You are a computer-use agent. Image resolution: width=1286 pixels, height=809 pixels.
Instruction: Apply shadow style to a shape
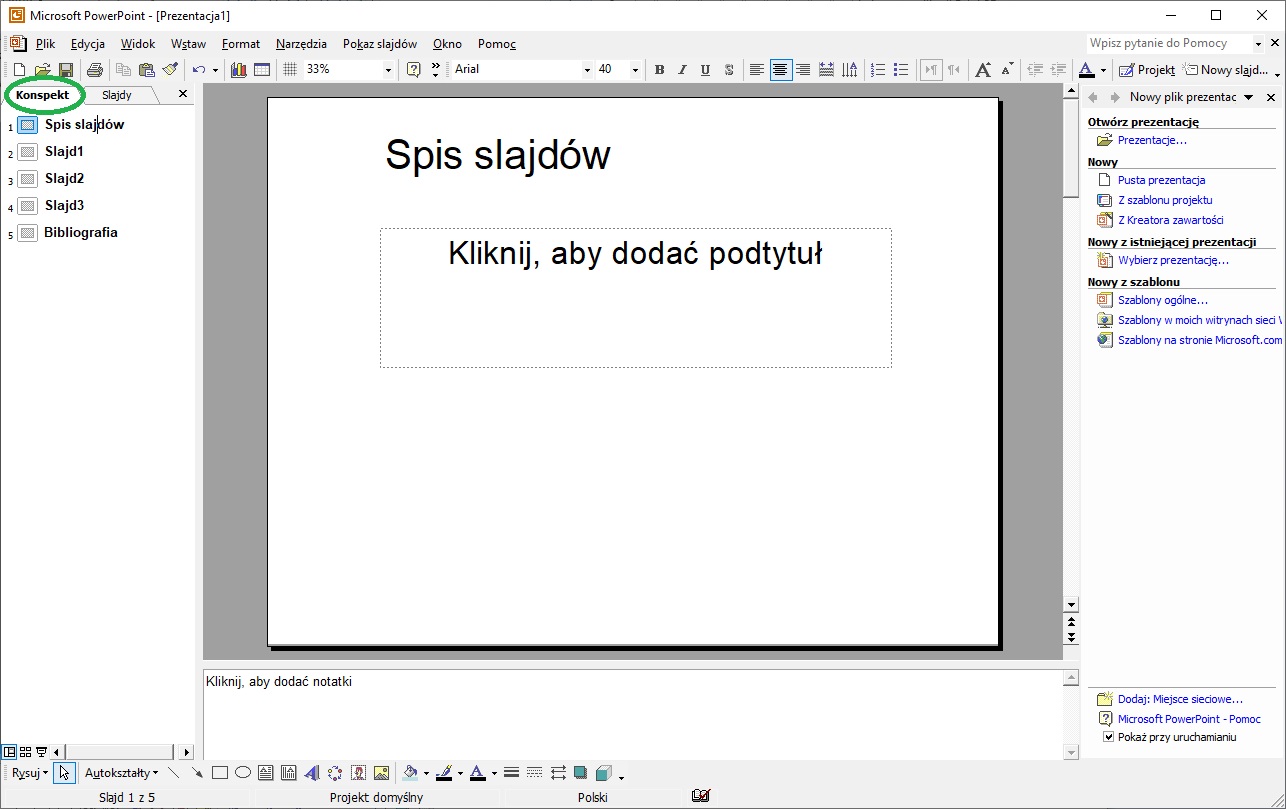click(x=580, y=773)
